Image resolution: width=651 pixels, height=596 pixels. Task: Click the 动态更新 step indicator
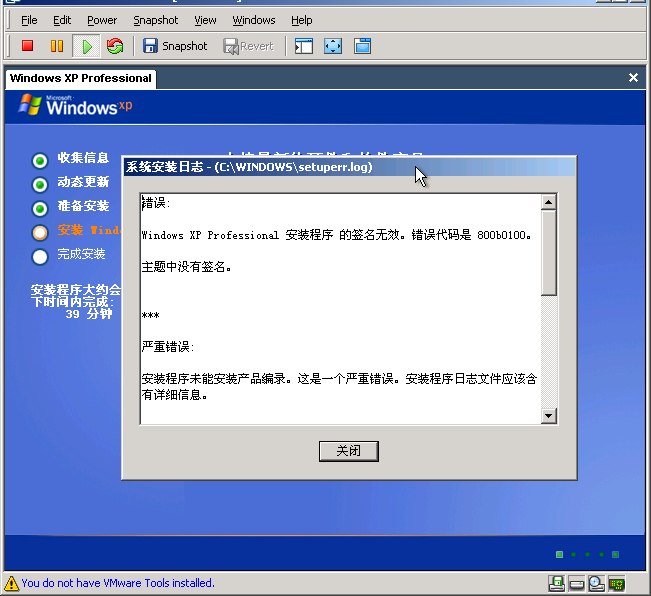point(40,184)
